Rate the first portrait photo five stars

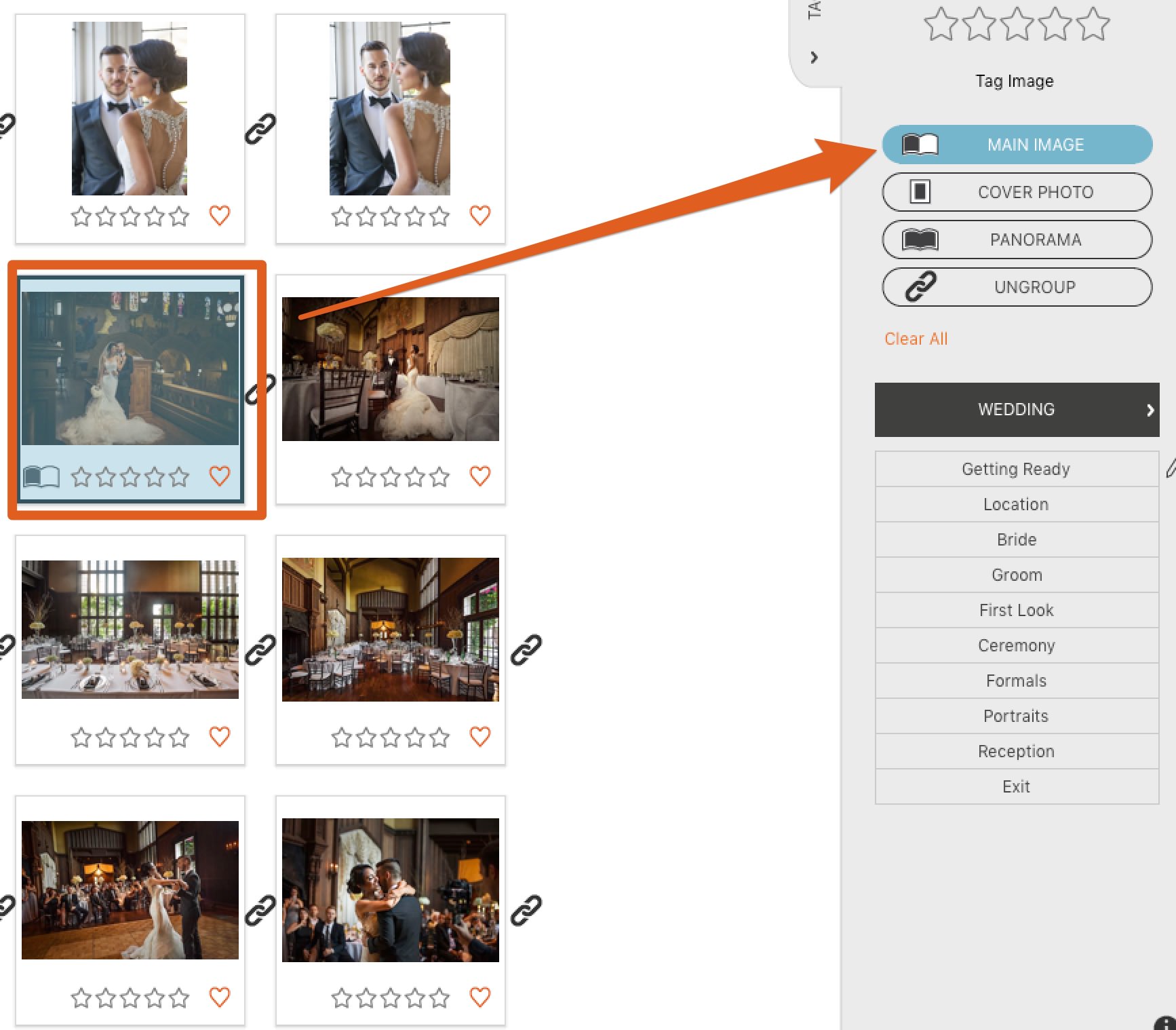179,216
